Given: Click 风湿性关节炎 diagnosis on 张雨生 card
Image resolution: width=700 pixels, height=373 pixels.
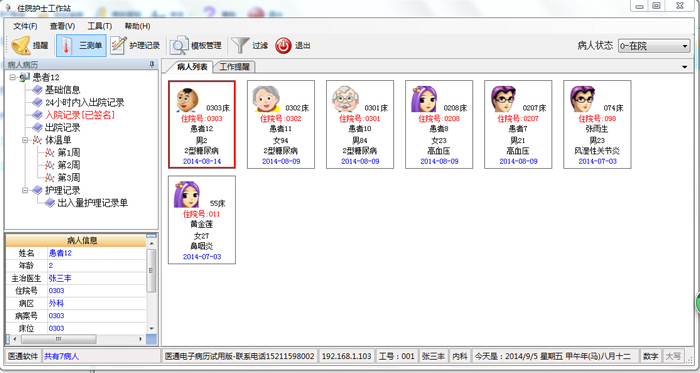Looking at the screenshot, I should click(597, 151).
